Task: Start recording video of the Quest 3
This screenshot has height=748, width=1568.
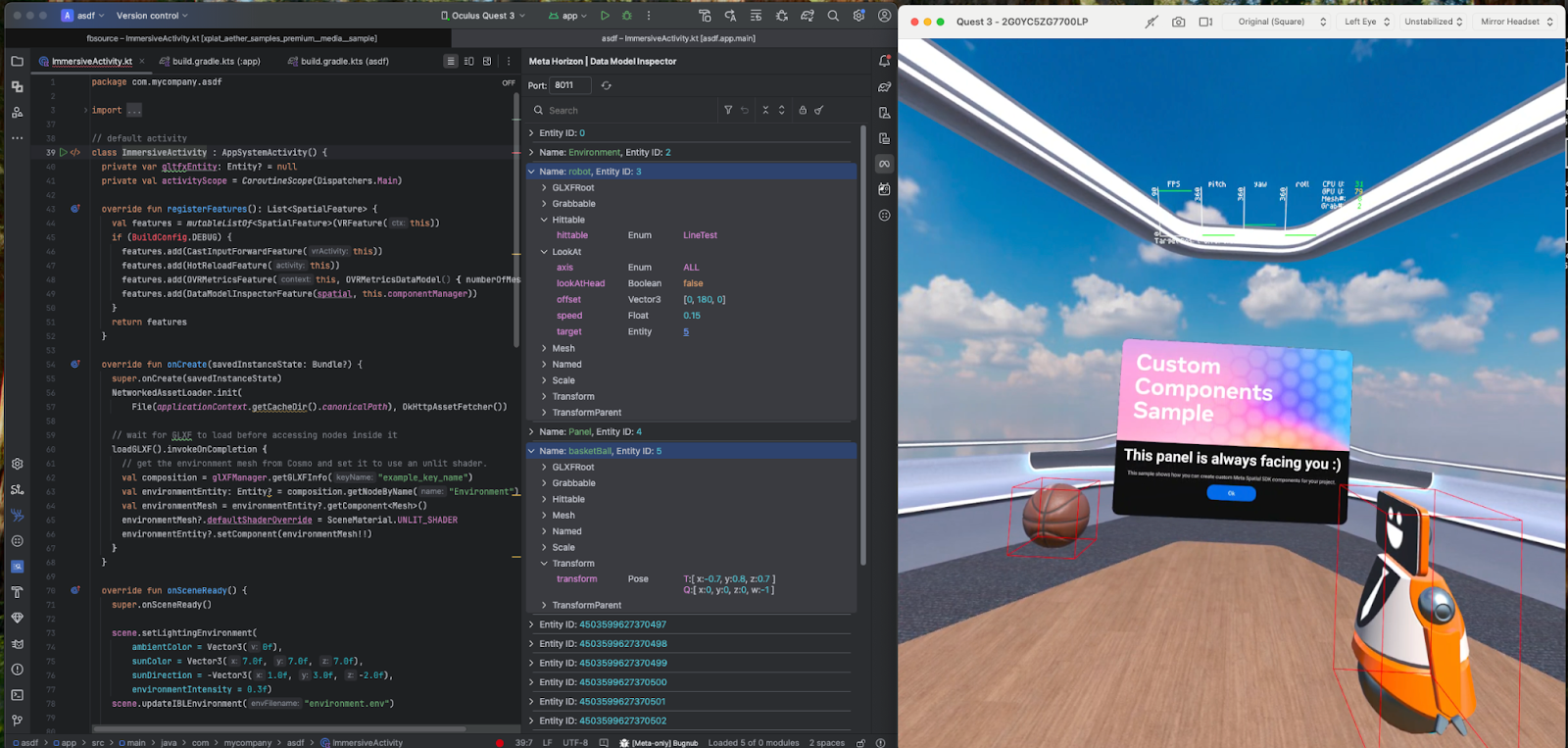Action: [x=1205, y=22]
